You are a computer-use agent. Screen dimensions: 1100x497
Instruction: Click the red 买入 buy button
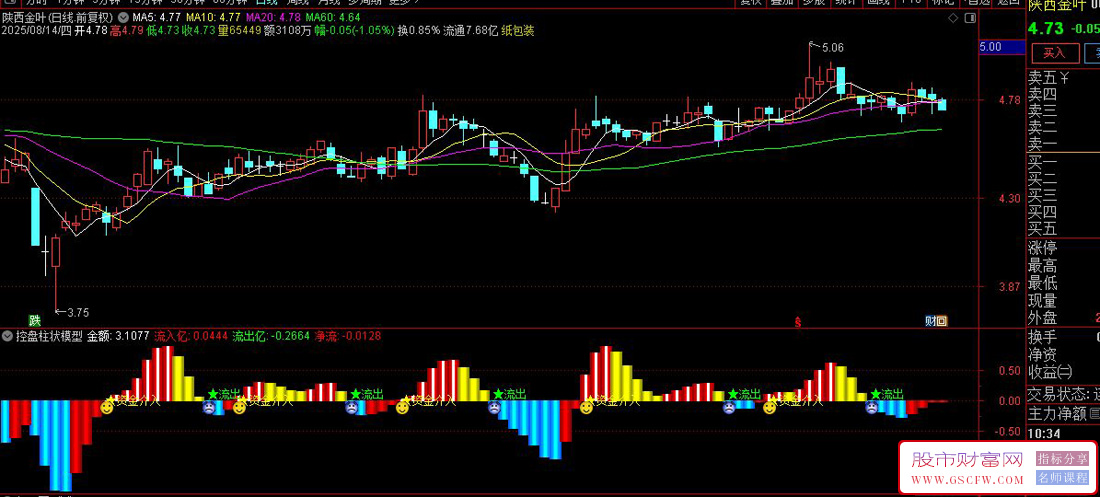(1054, 53)
